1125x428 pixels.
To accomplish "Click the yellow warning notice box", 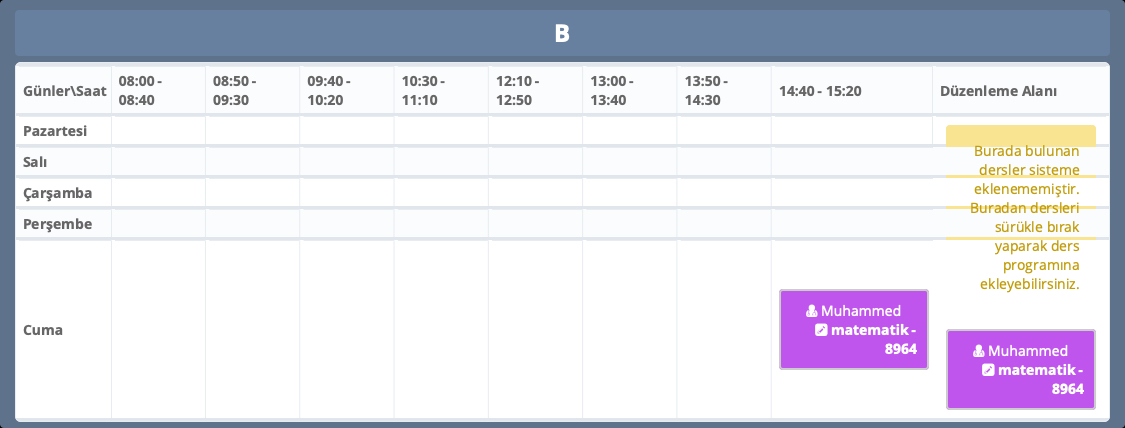I will tap(1020, 136).
